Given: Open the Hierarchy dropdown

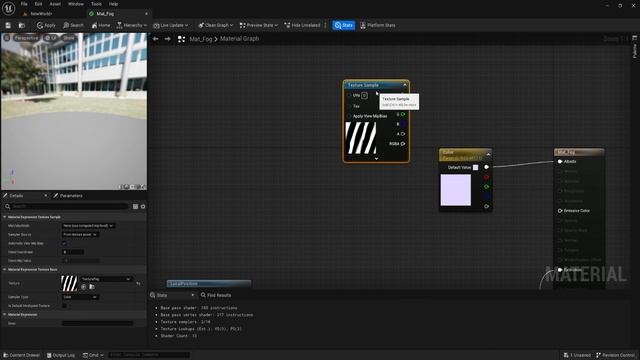Looking at the screenshot, I should [x=132, y=25].
